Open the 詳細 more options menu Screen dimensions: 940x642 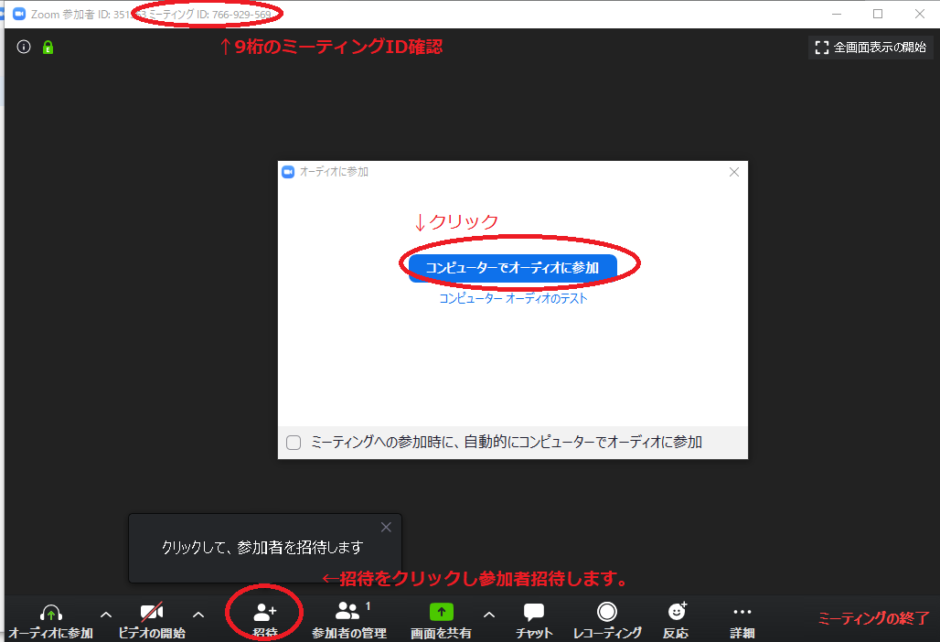[x=742, y=618]
